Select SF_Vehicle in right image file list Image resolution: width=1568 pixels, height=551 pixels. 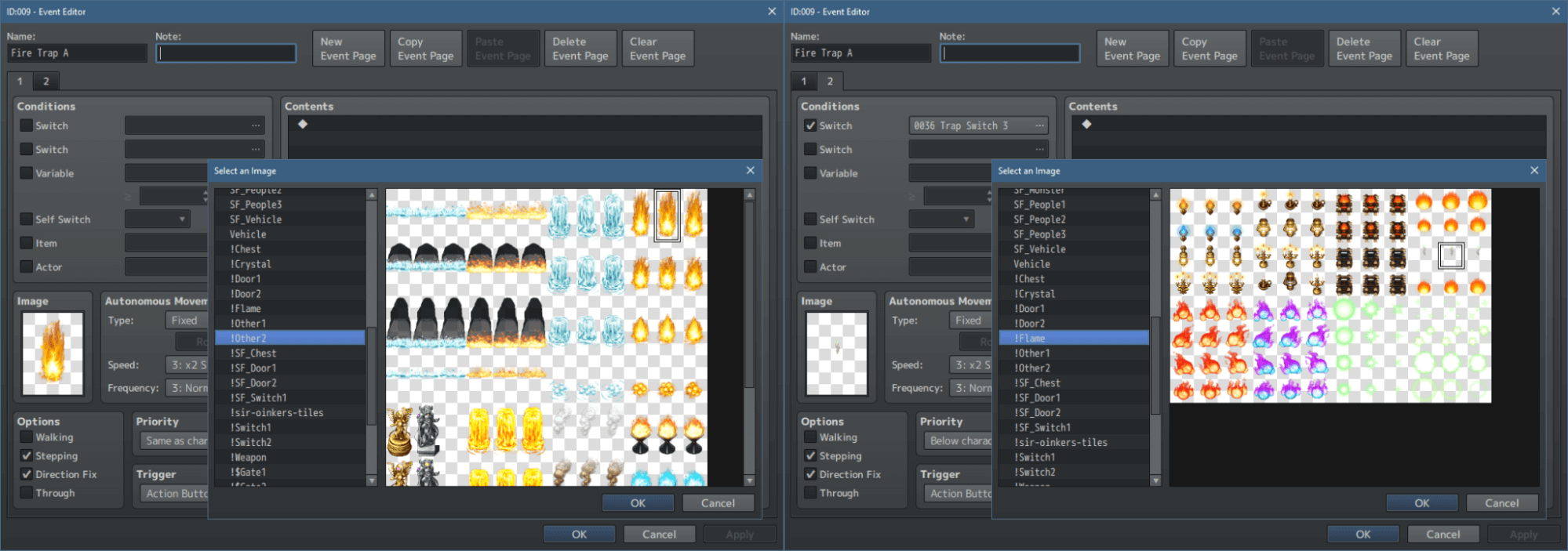pyautogui.click(x=1073, y=249)
